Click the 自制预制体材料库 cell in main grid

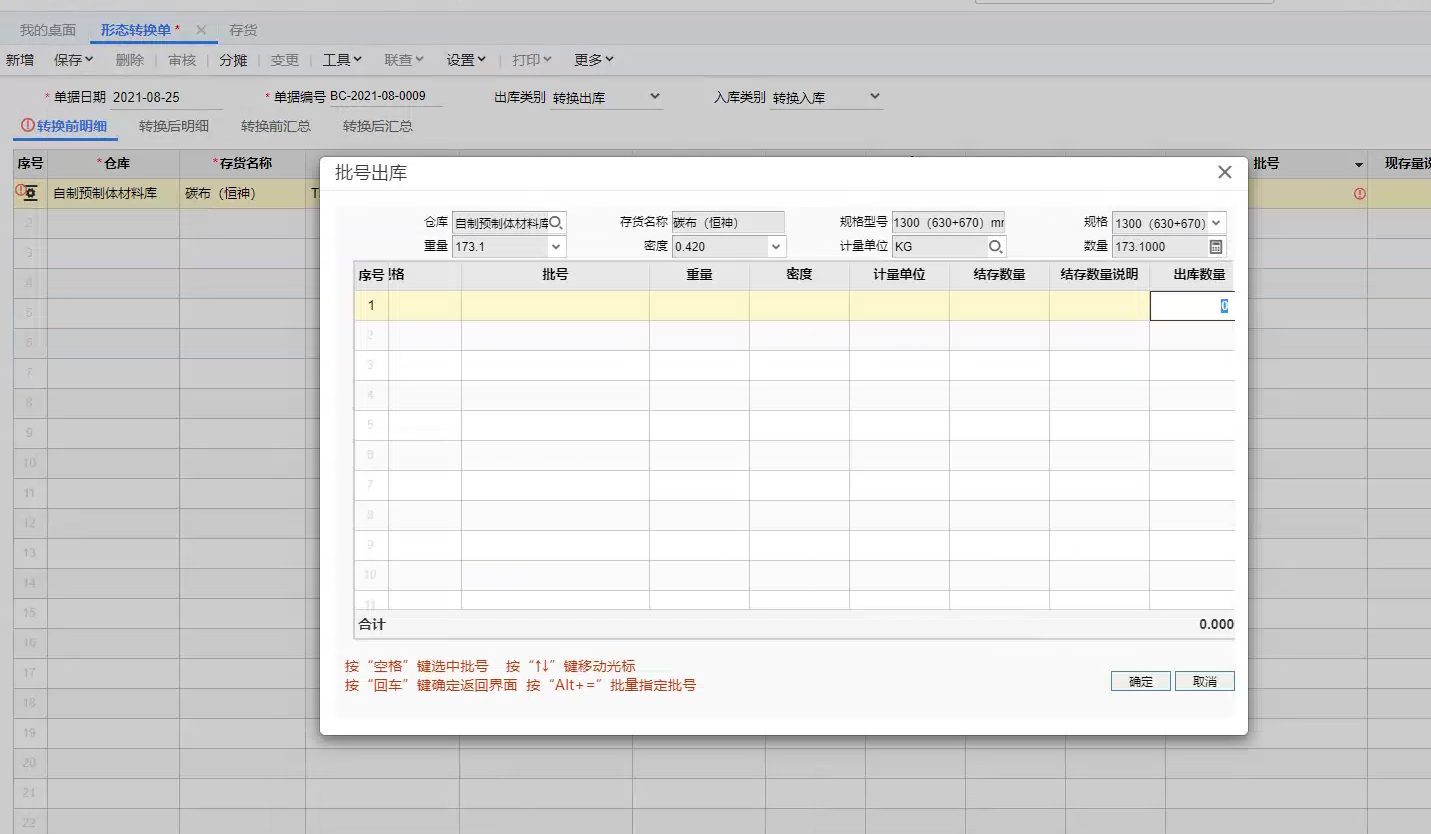pyautogui.click(x=113, y=194)
